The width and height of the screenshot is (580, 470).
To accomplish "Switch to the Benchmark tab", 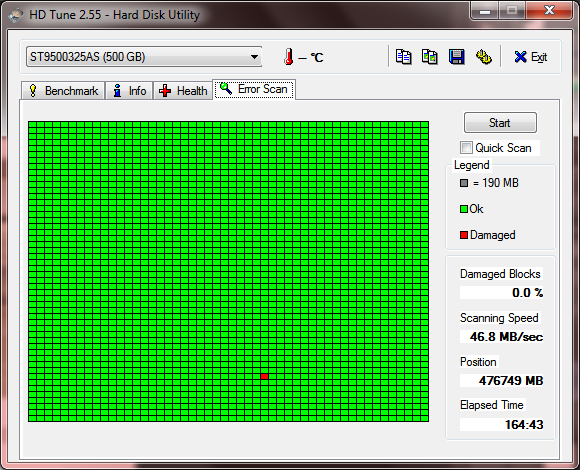I will tap(63, 91).
